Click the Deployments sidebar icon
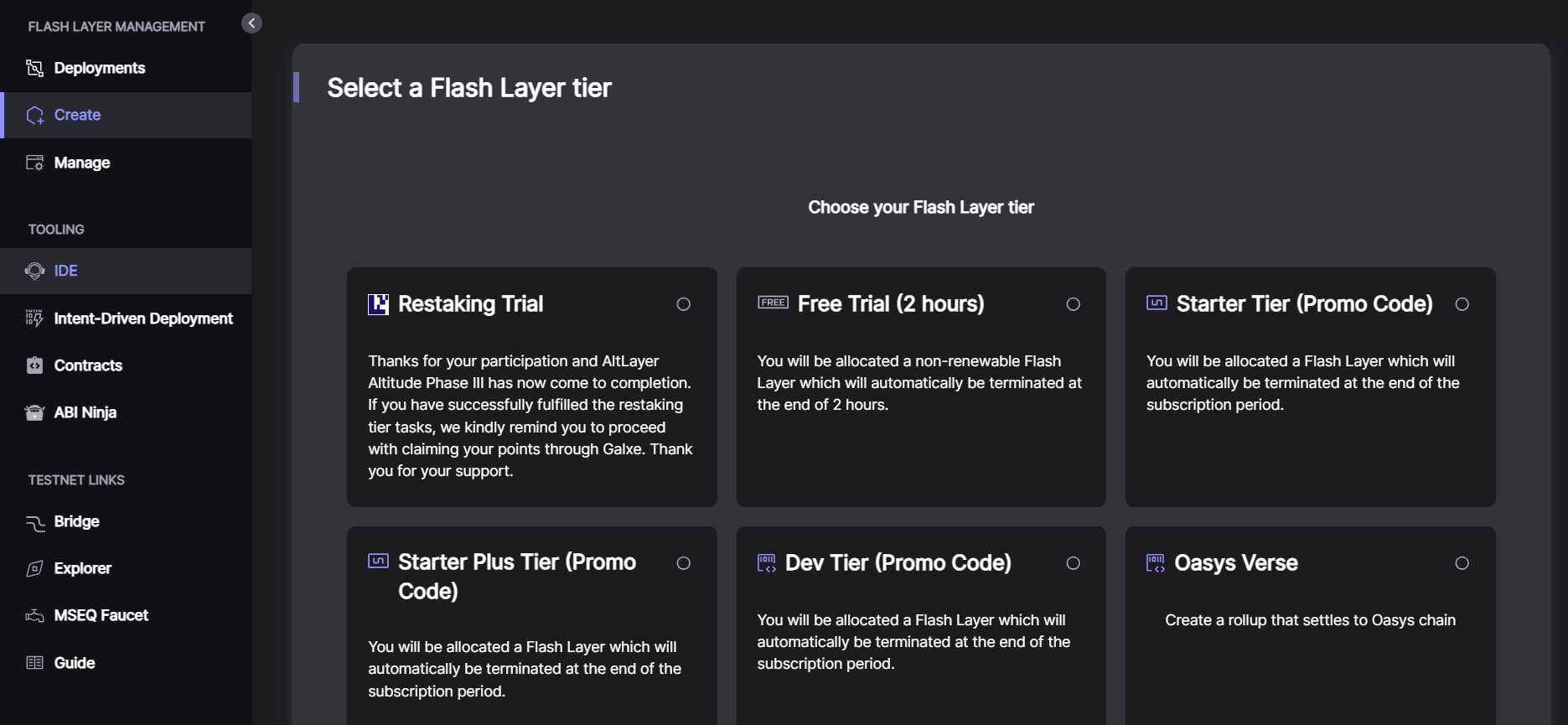This screenshot has width=1568, height=725. pos(34,68)
